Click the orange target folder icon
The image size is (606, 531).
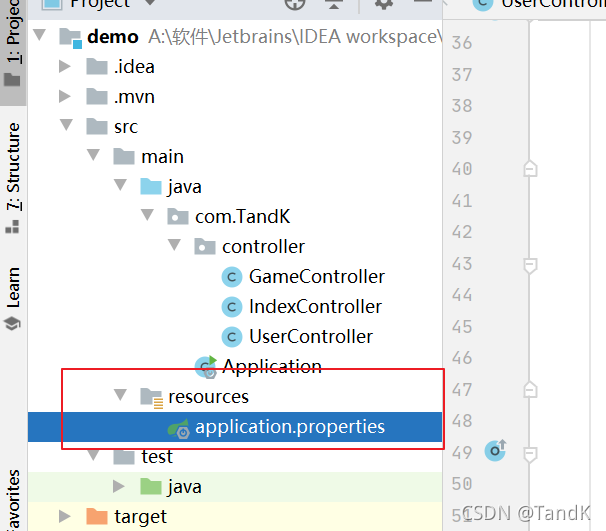pos(97,516)
